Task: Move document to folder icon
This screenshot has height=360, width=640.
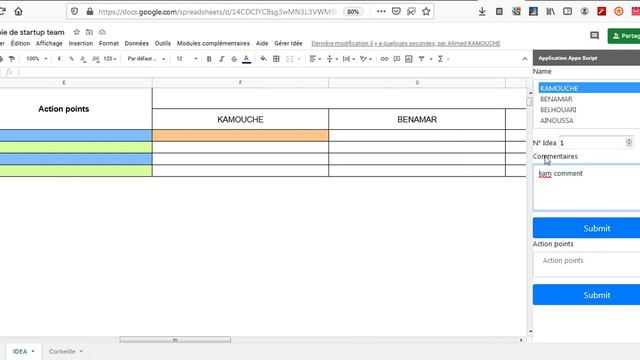Action: point(89,32)
